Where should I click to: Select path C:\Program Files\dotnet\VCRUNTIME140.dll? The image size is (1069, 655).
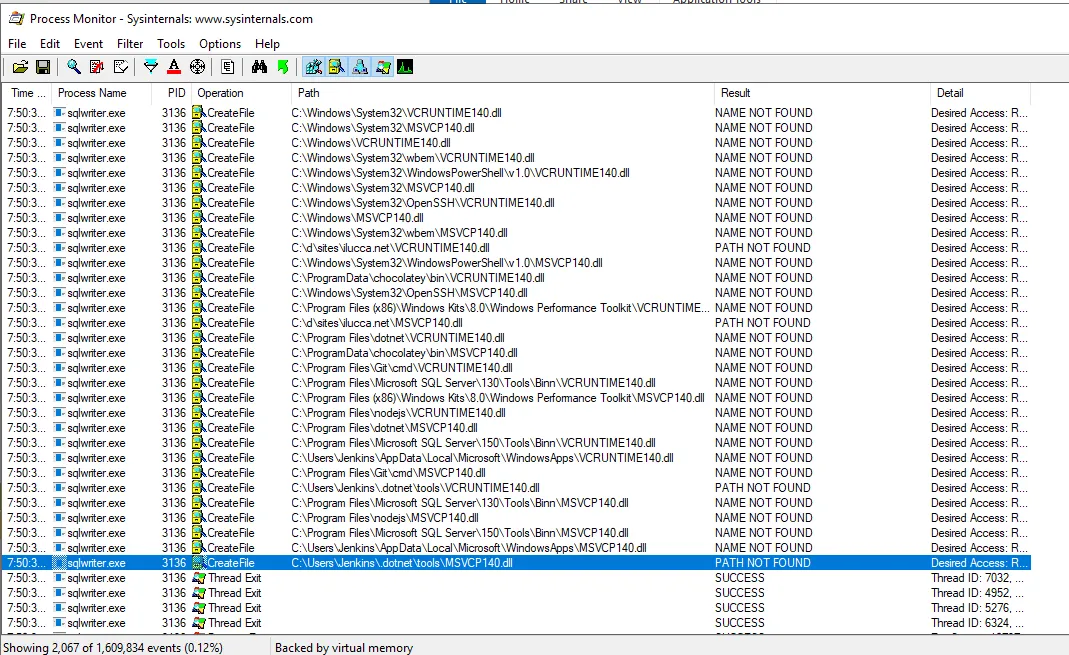tap(397, 337)
